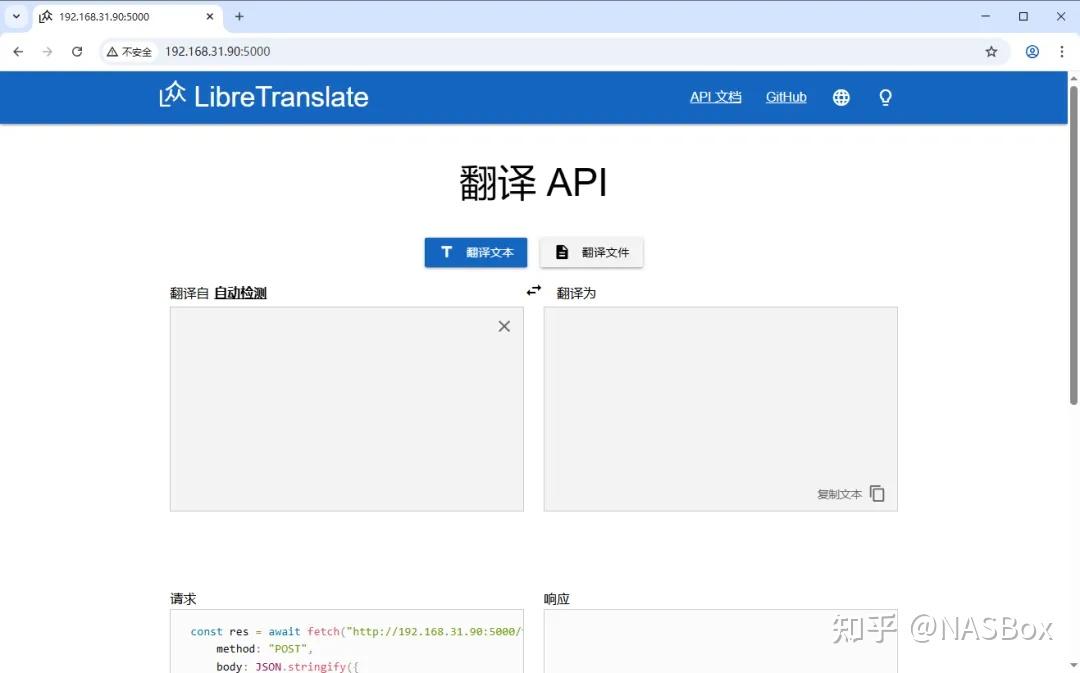1080x673 pixels.
Task: Open a new browser tab
Action: pyautogui.click(x=238, y=16)
